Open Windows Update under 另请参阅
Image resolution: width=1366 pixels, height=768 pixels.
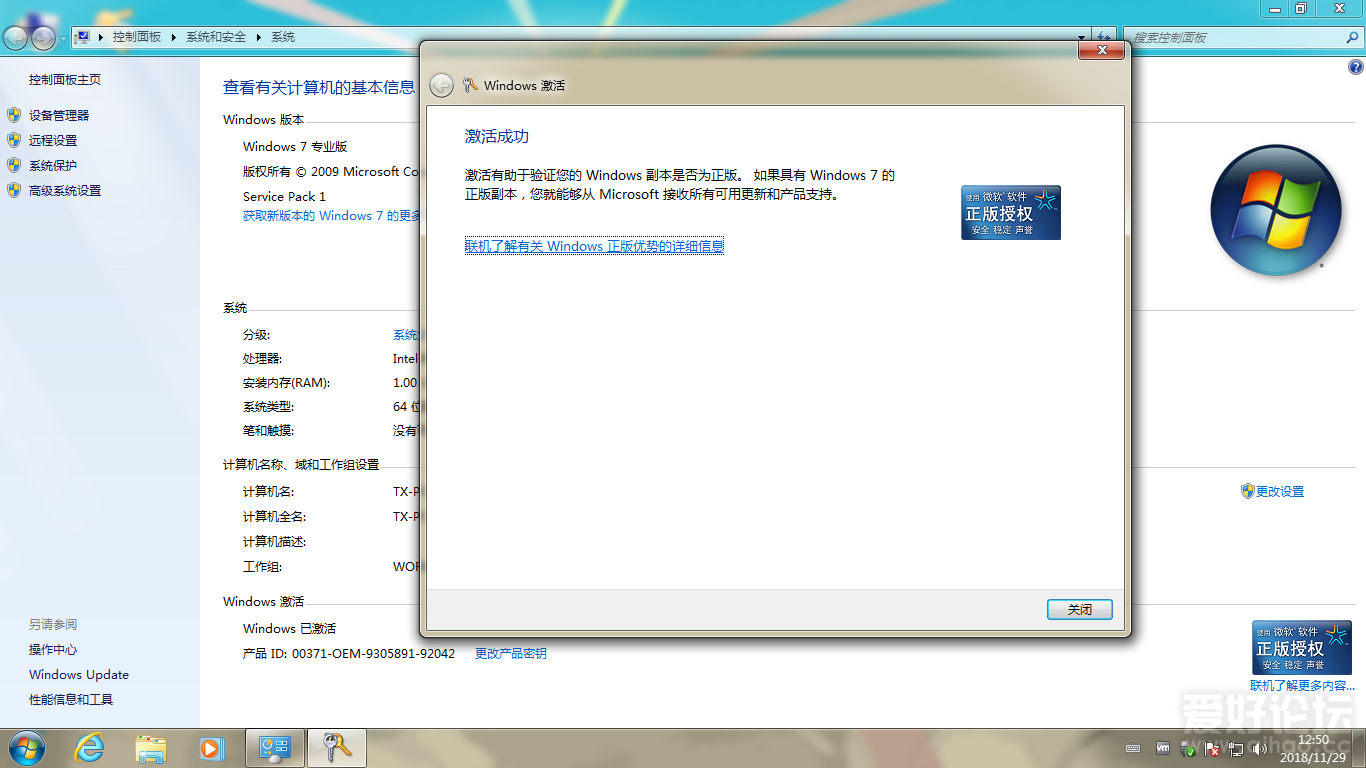tap(79, 674)
